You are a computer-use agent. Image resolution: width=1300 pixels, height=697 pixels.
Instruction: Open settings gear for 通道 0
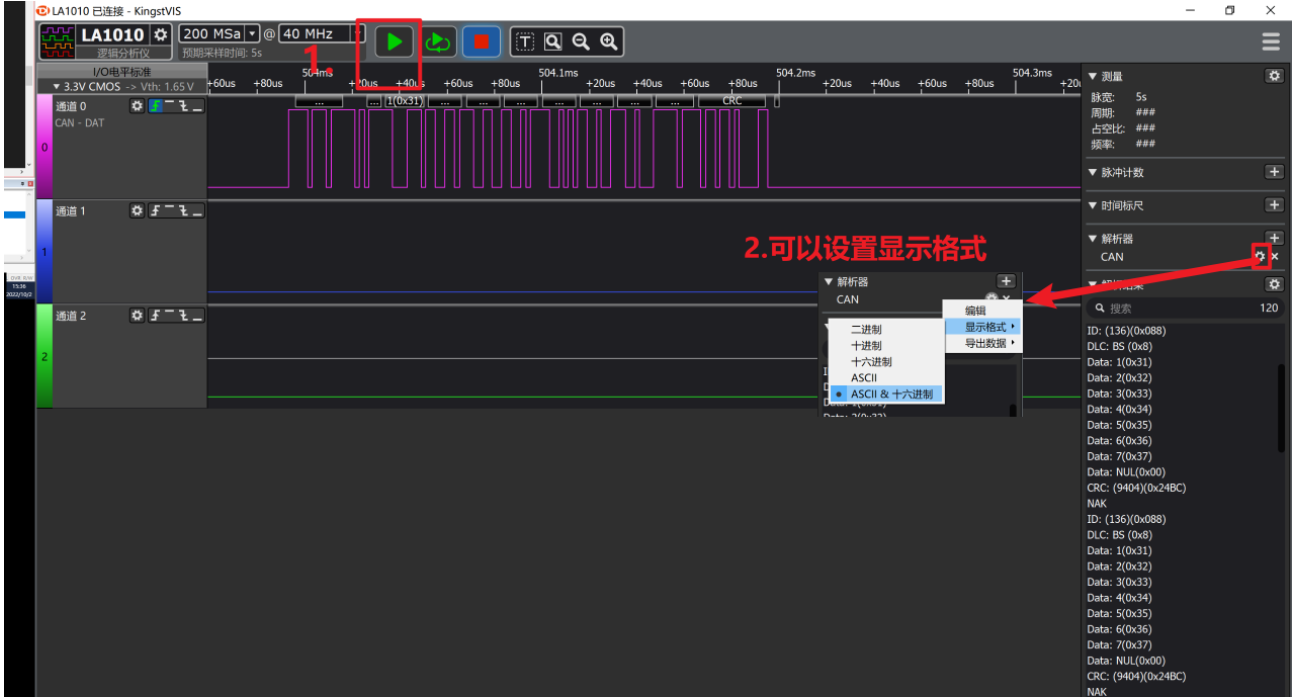[x=137, y=106]
